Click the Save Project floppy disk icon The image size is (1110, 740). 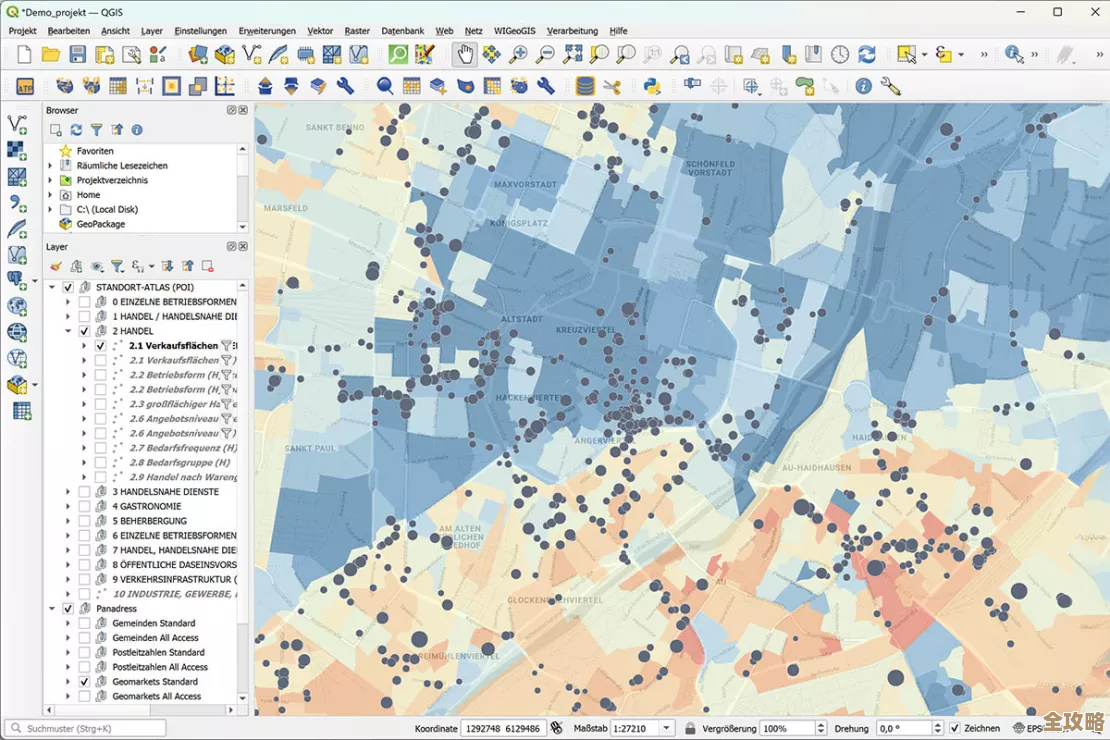(77, 55)
